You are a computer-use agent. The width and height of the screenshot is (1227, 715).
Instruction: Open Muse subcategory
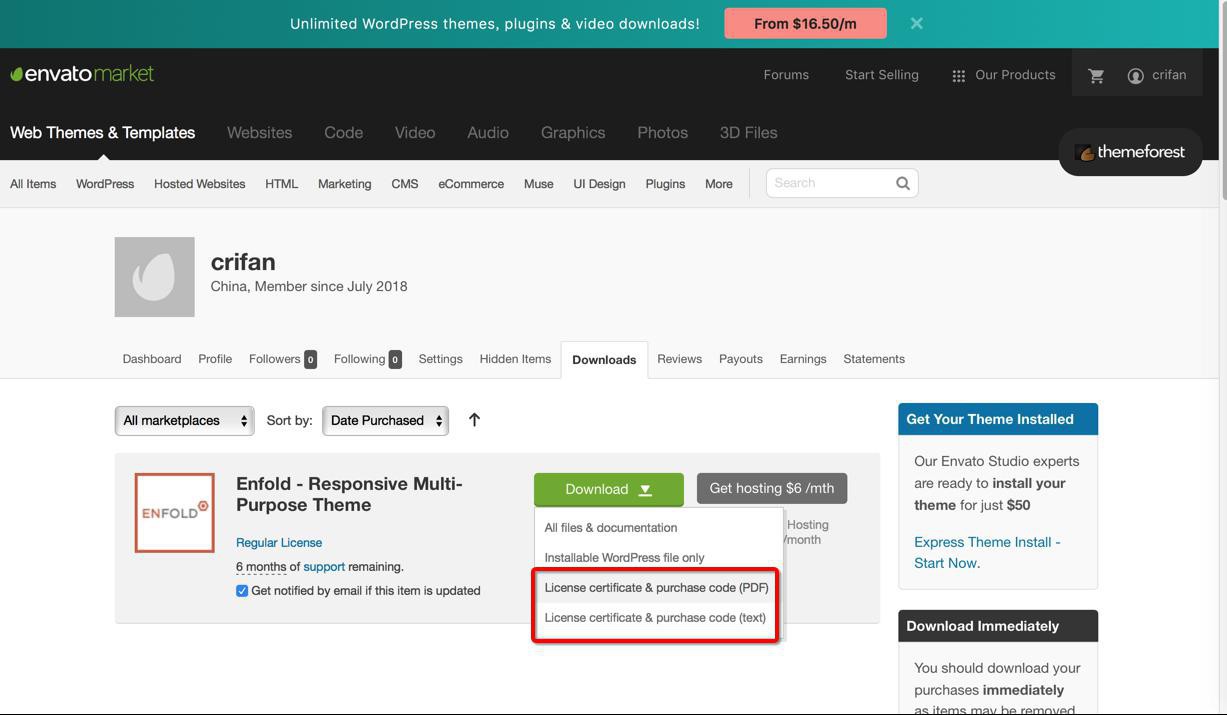538,184
